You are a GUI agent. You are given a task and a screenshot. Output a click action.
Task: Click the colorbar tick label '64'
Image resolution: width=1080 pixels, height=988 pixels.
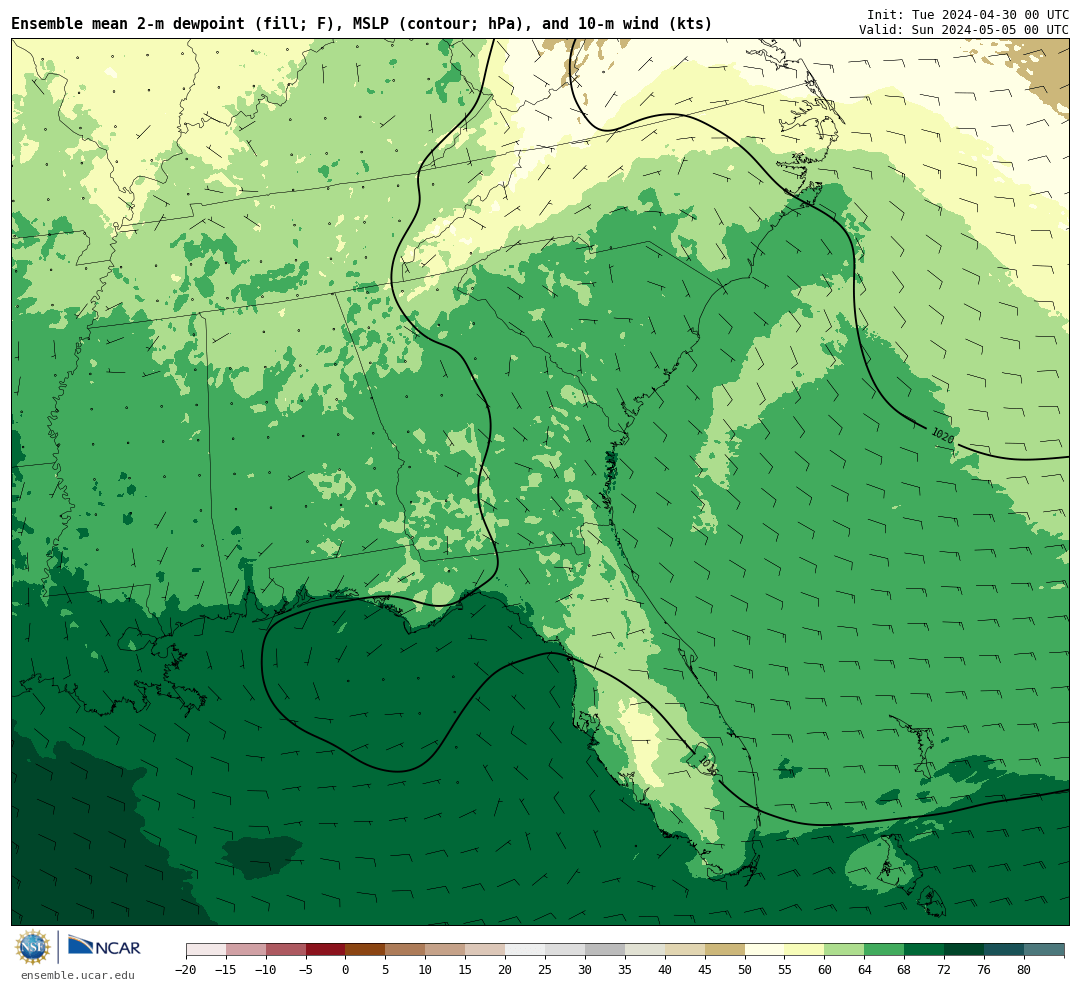(x=865, y=969)
